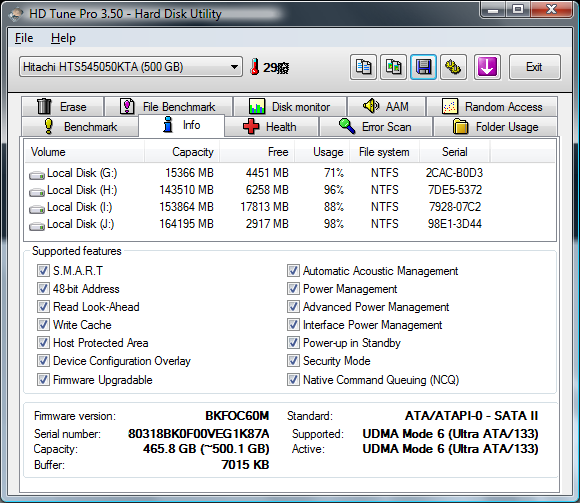This screenshot has height=503, width=580.
Task: Click the serial 98E1-3D44 cell
Action: (455, 224)
